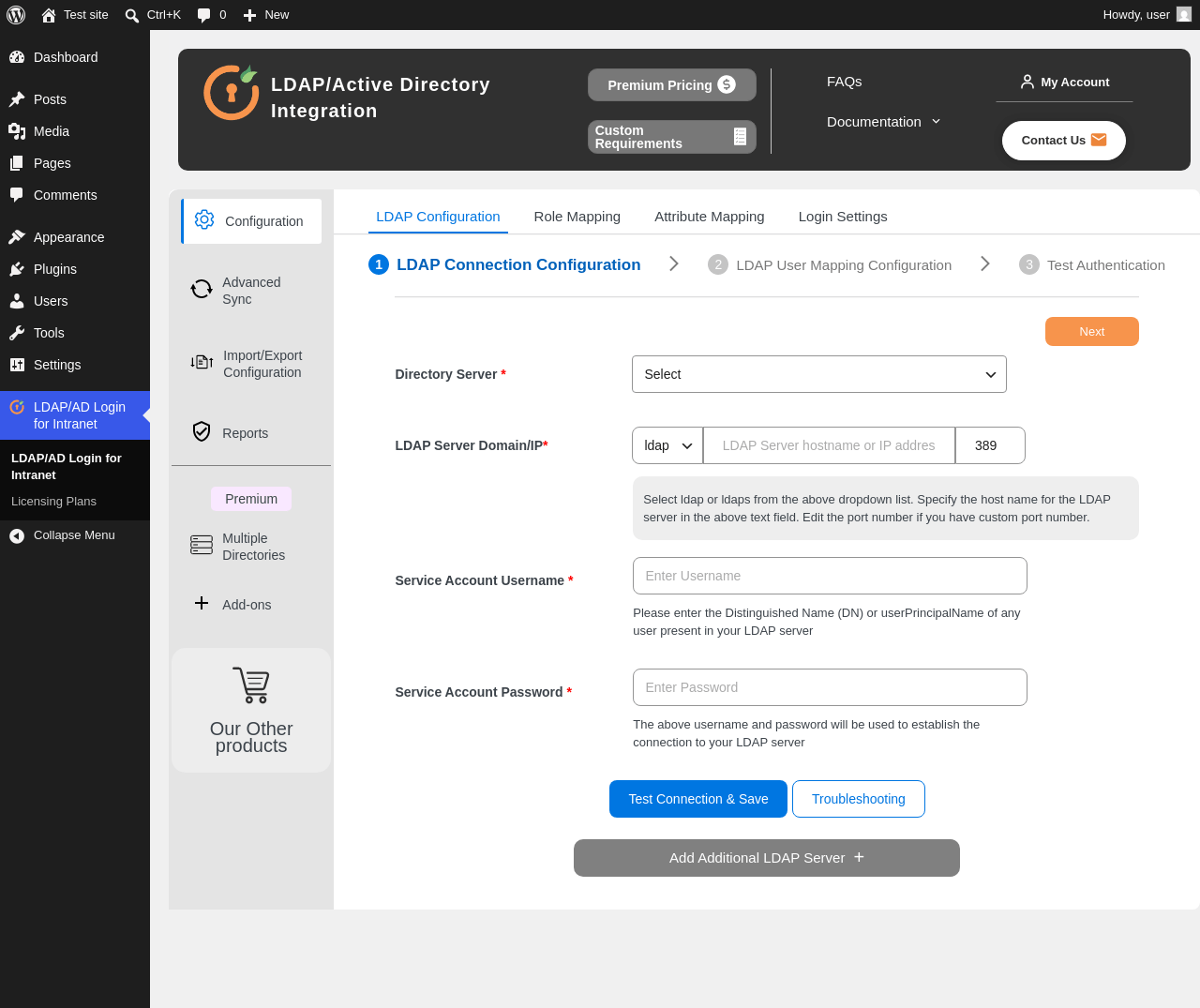The image size is (1200, 1008).
Task: Open the New menu in admin bar
Action: click(x=266, y=15)
